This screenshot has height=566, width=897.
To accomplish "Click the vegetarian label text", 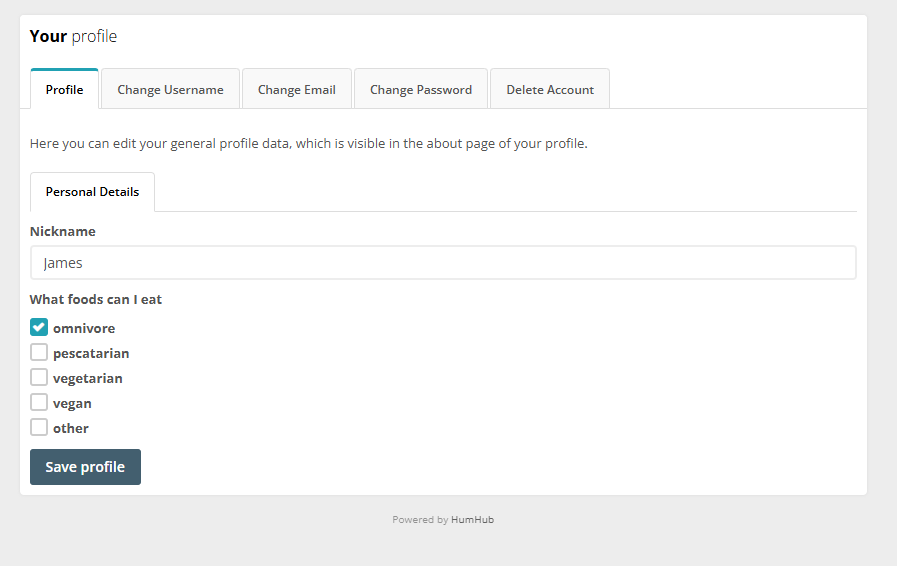I will [x=88, y=378].
